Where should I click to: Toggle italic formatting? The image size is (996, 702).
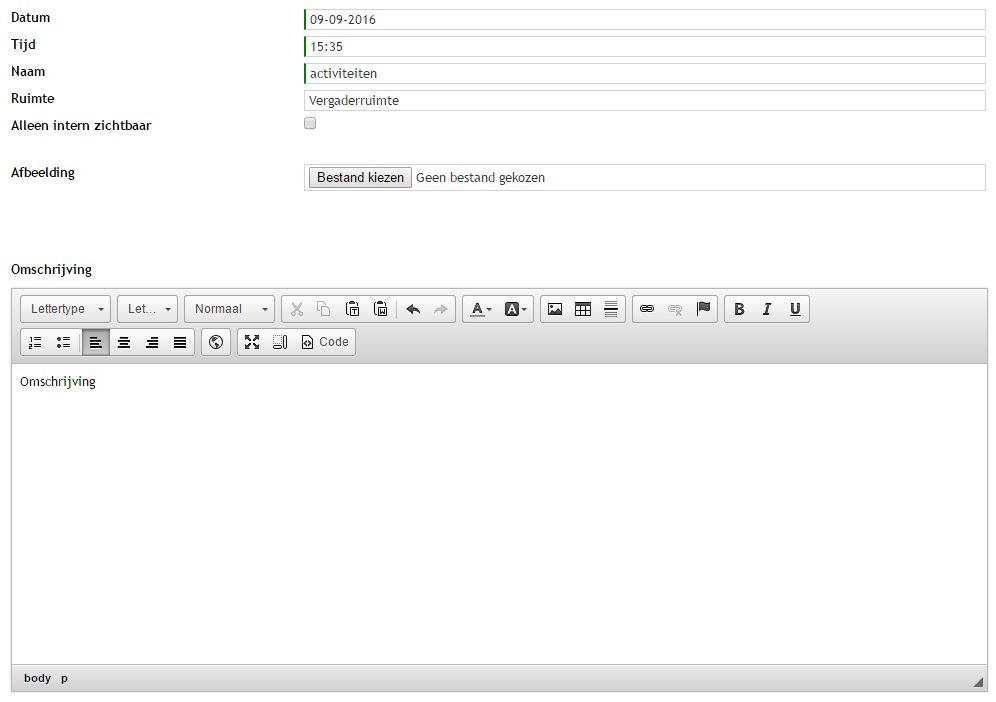[767, 309]
